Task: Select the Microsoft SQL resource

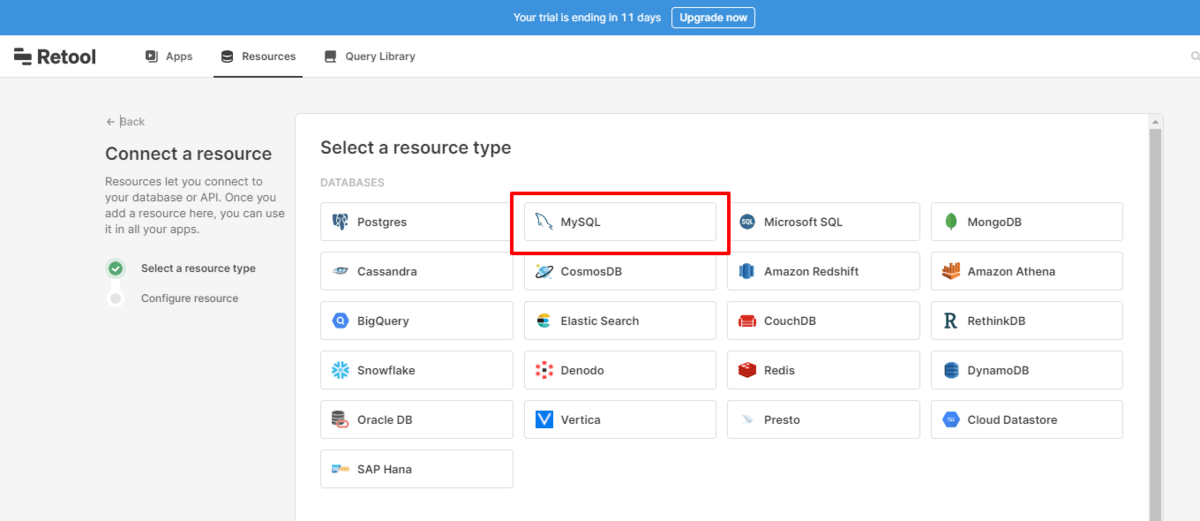Action: point(823,222)
